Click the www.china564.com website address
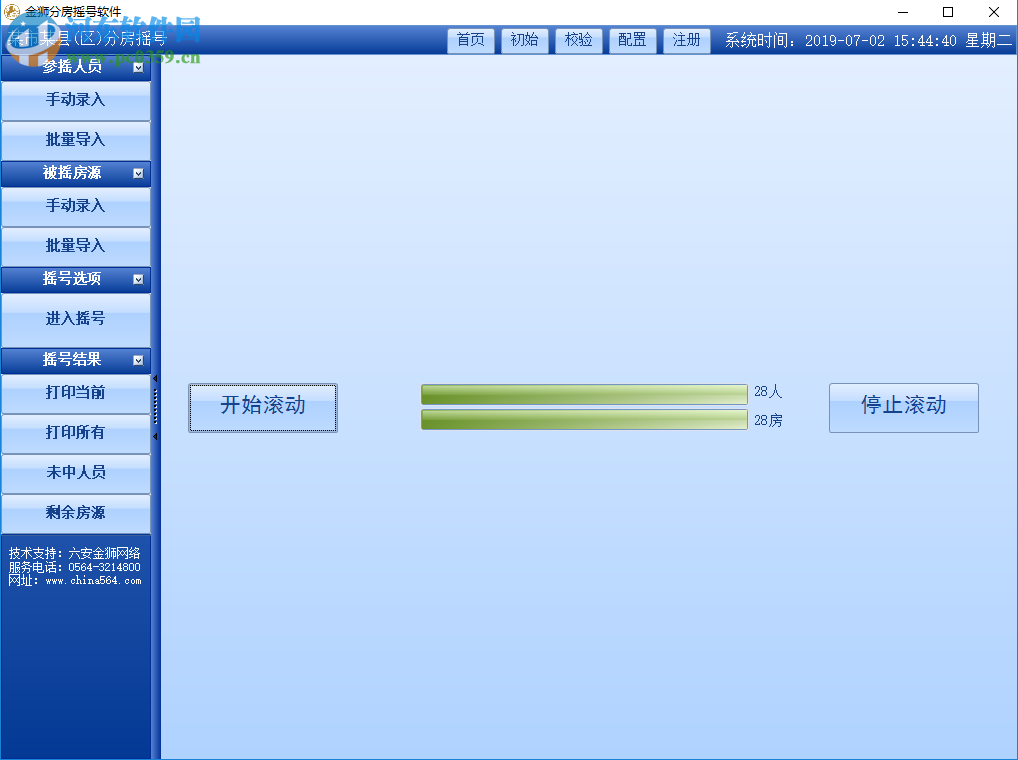 [x=93, y=581]
